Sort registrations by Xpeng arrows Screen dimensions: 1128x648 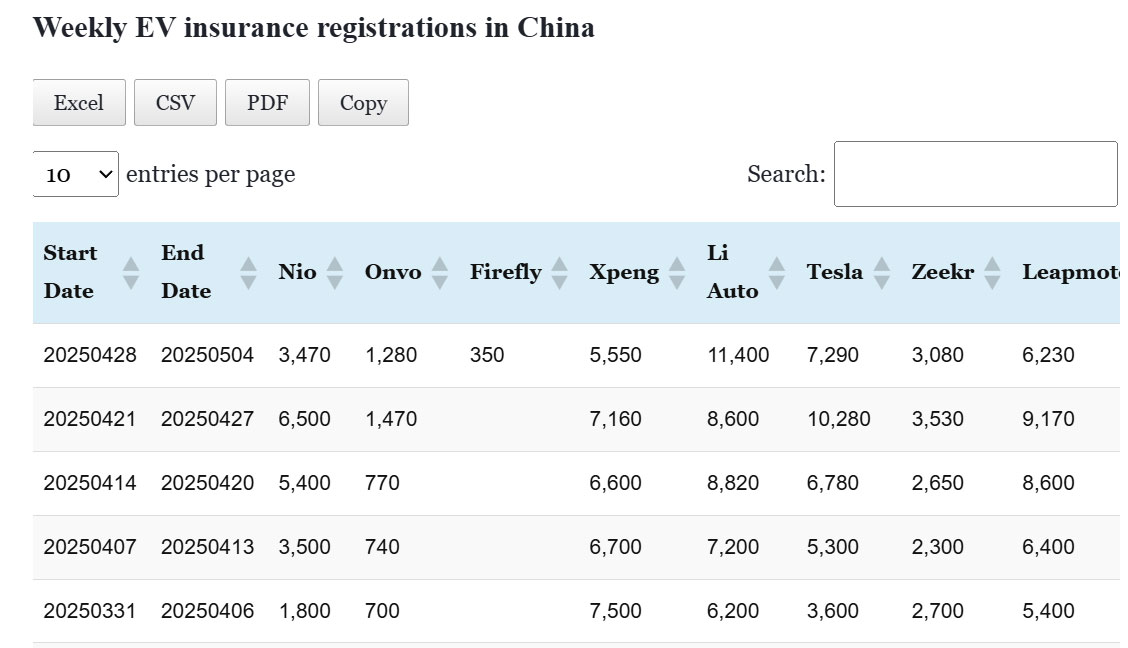click(x=677, y=272)
